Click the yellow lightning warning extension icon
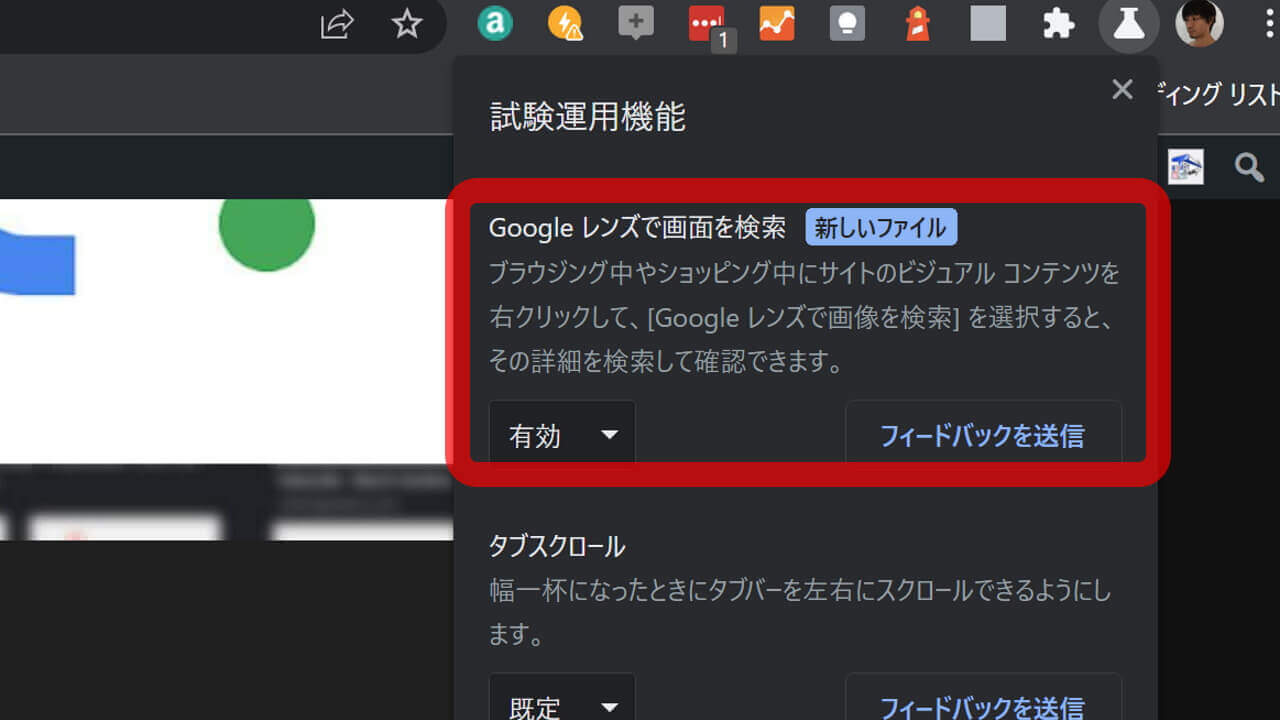The height and width of the screenshot is (720, 1280). [565, 24]
